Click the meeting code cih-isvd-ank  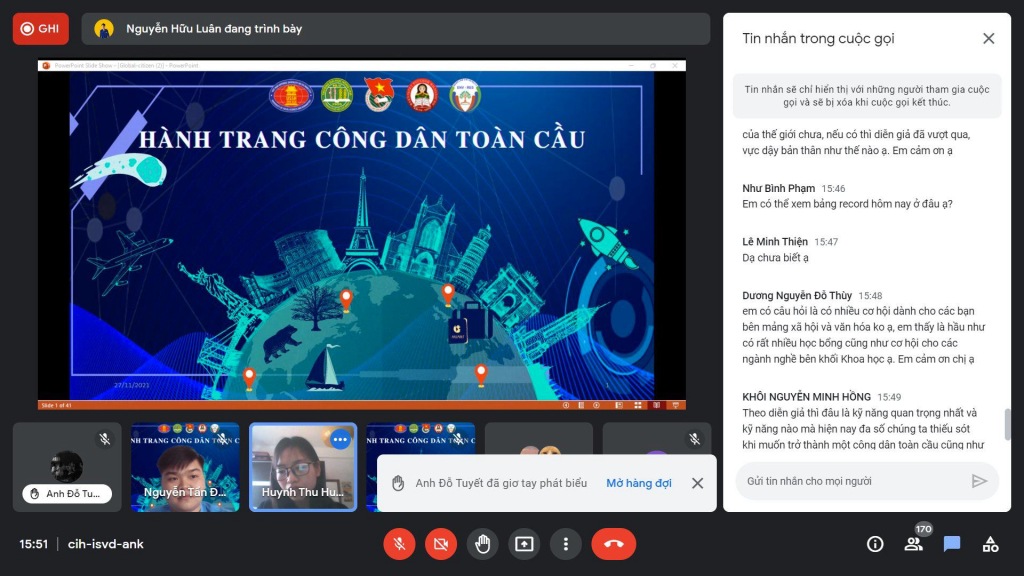point(106,544)
